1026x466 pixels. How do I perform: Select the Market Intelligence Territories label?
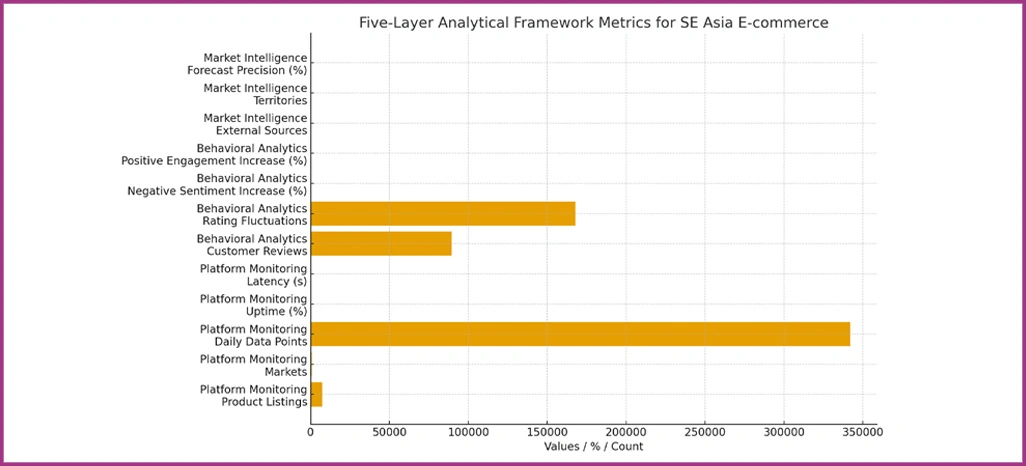click(x=255, y=94)
